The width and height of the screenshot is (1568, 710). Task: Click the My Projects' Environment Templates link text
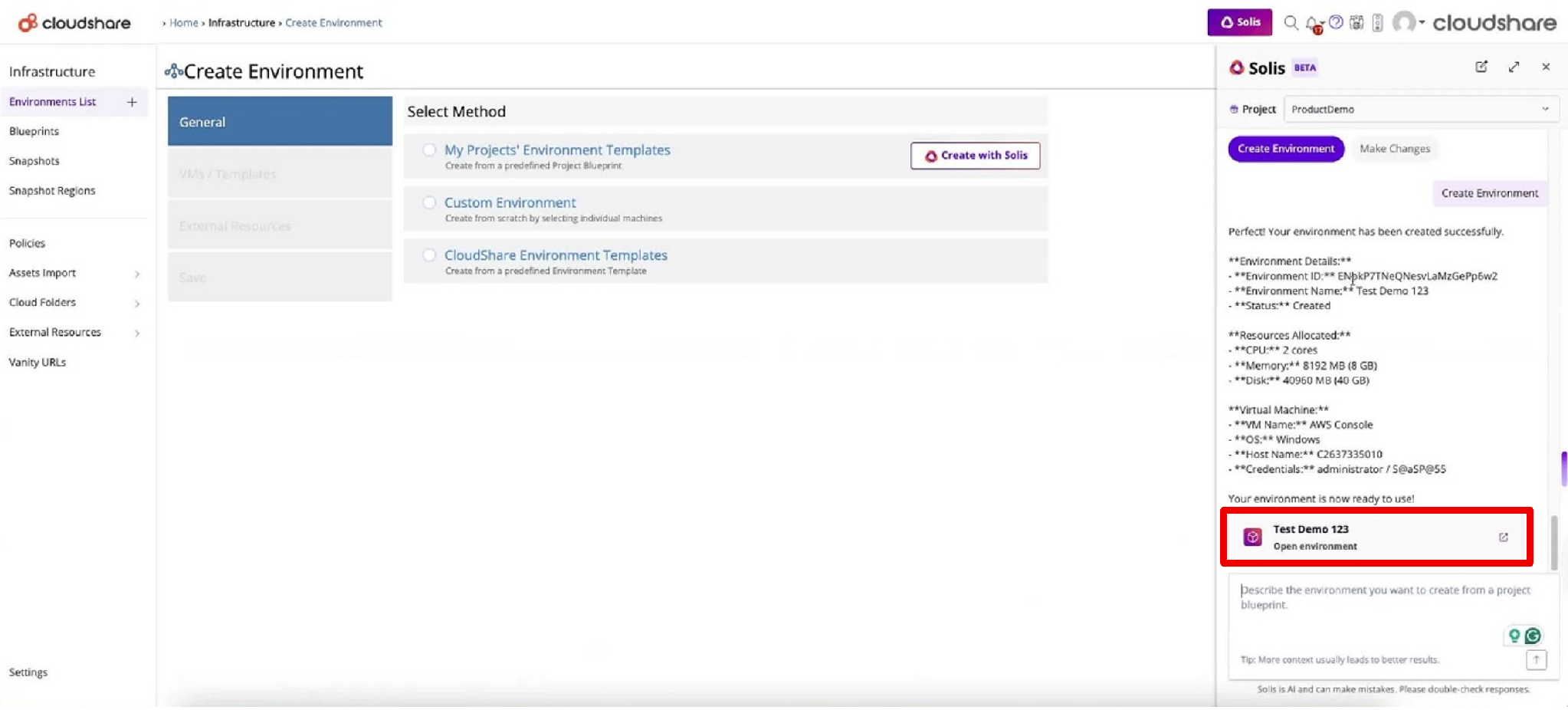(x=557, y=150)
